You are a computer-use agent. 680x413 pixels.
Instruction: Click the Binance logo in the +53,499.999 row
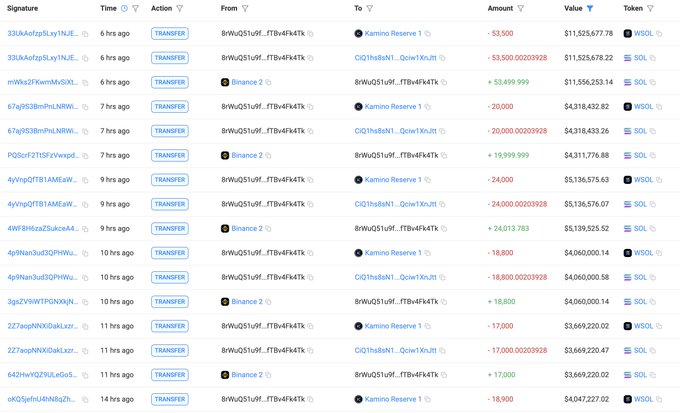point(225,82)
